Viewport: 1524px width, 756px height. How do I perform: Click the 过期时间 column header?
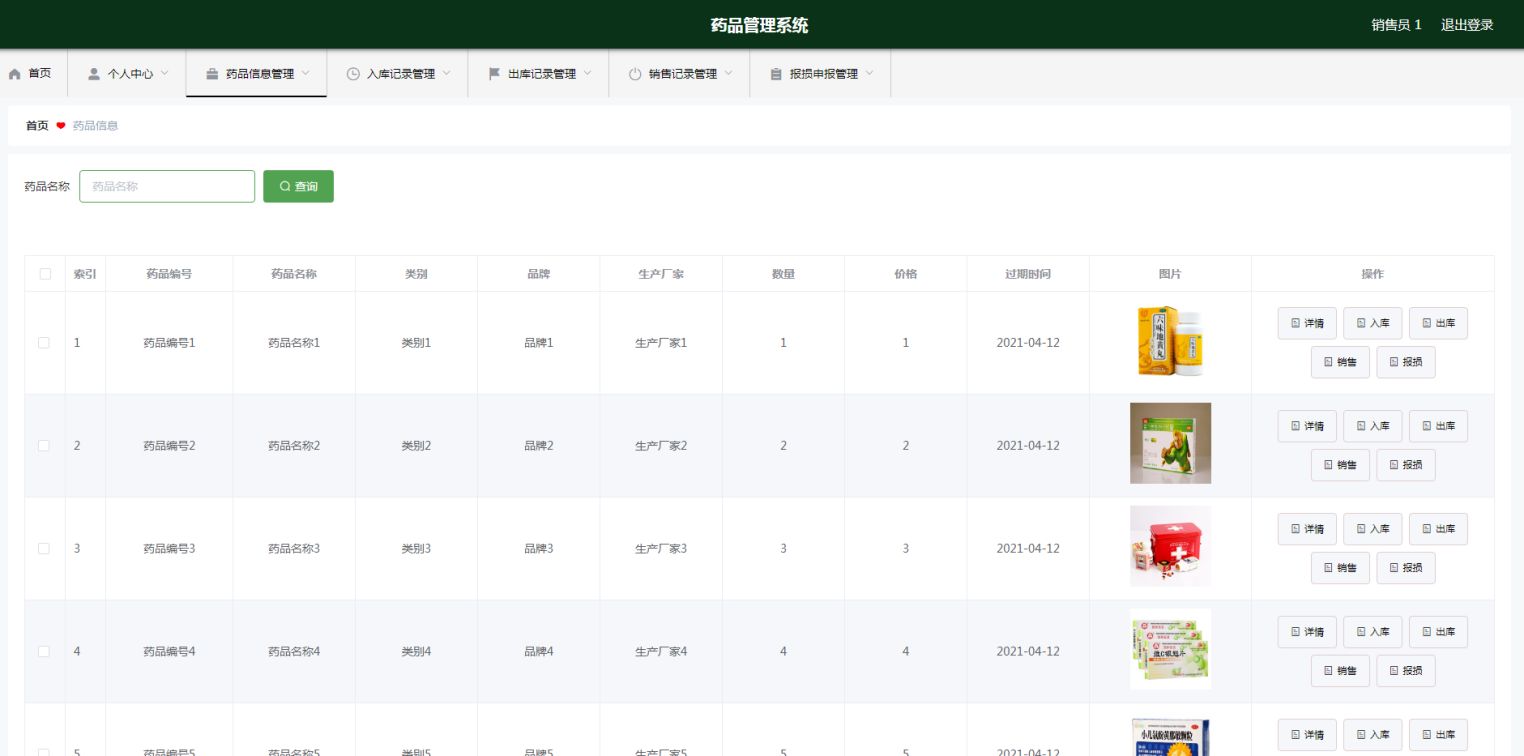coord(1028,274)
